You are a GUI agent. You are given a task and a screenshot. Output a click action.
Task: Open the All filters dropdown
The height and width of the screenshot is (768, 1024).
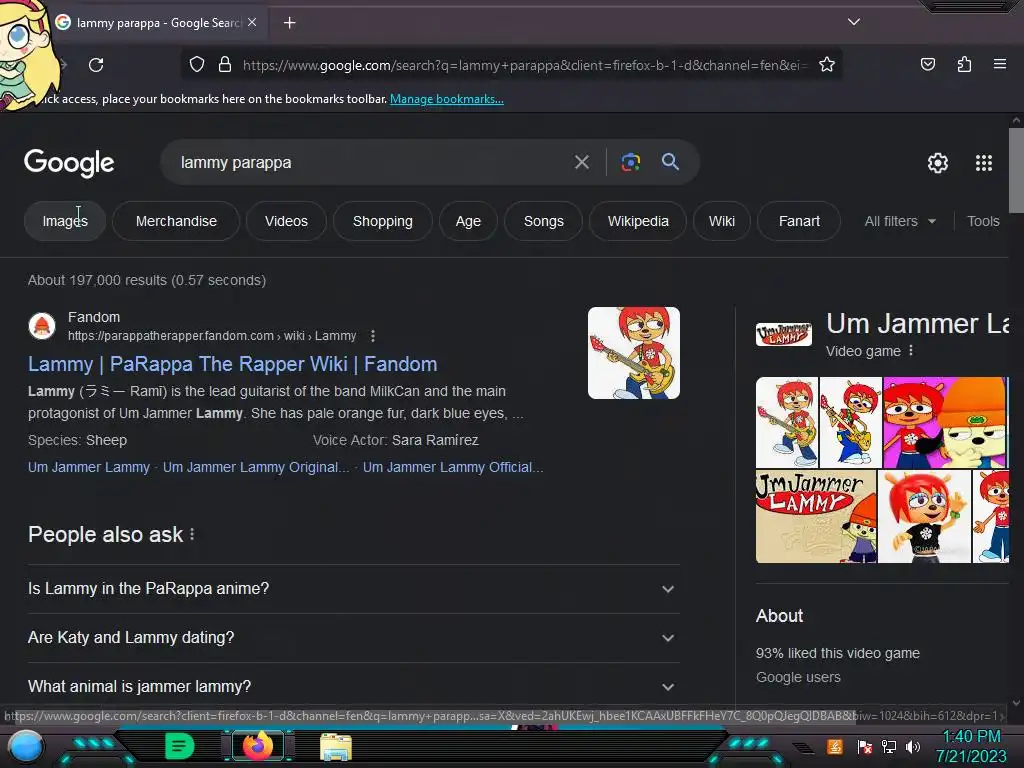(x=900, y=221)
